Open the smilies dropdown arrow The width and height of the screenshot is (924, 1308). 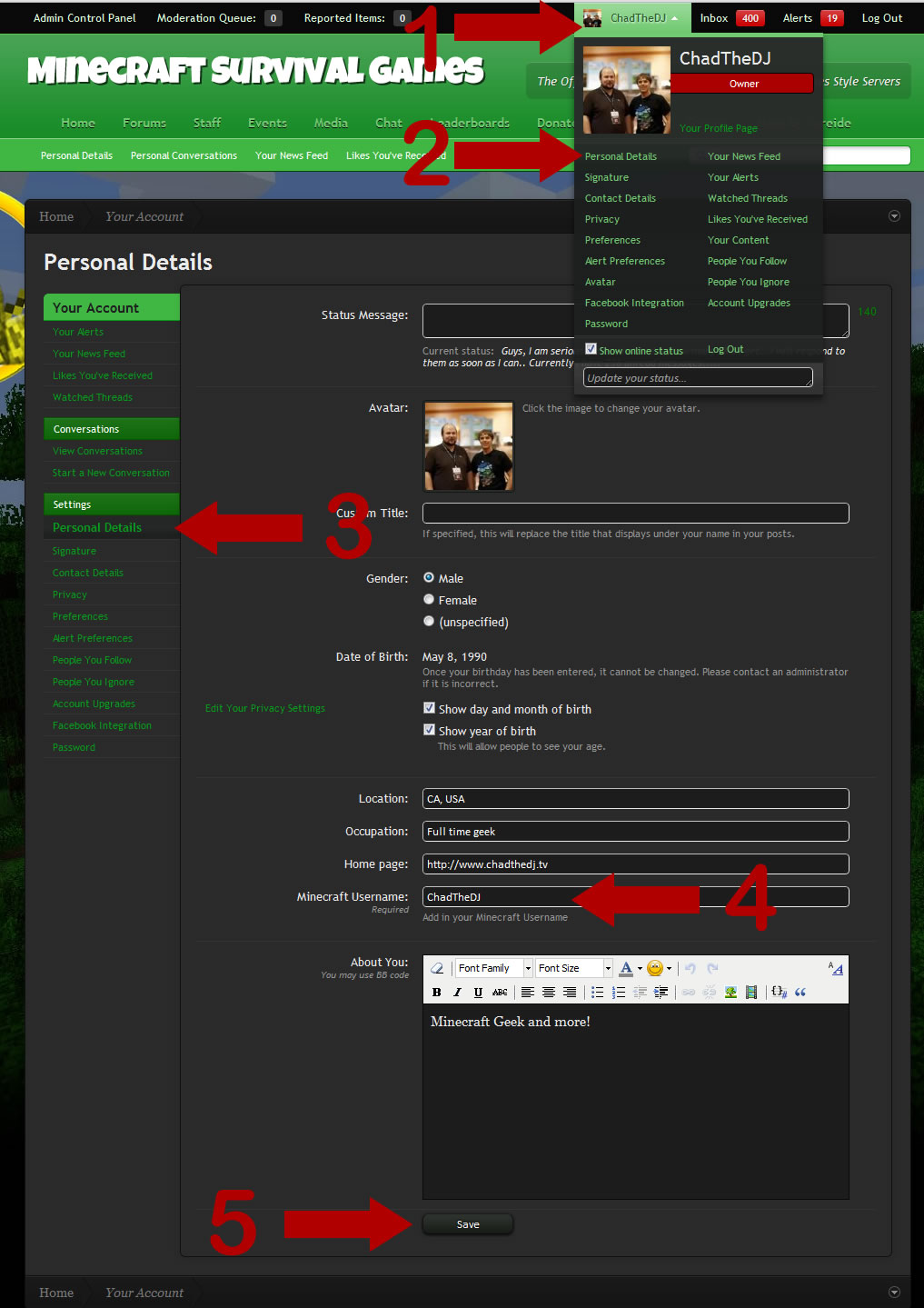pos(669,968)
